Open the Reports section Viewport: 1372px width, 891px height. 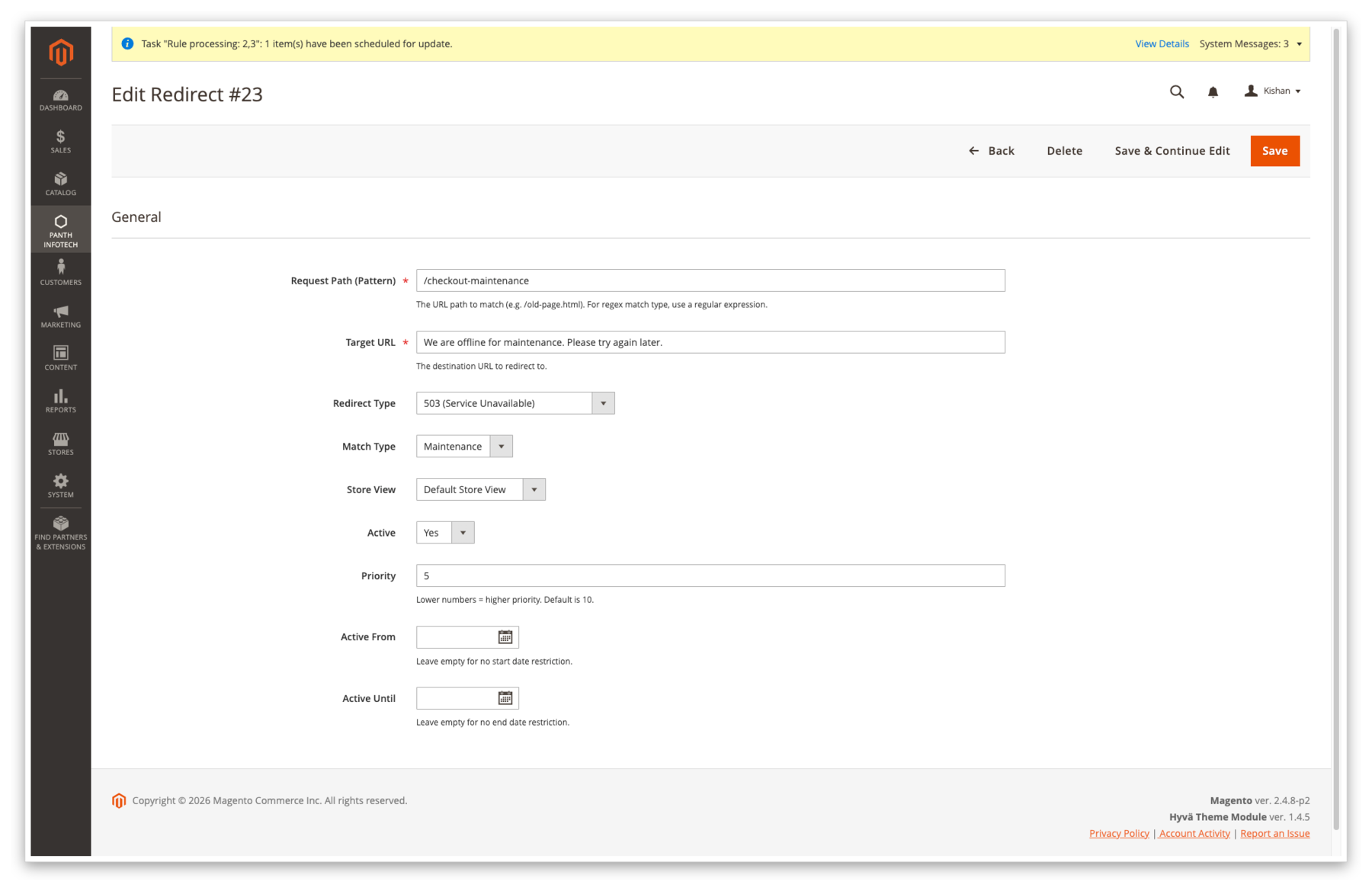(x=60, y=399)
